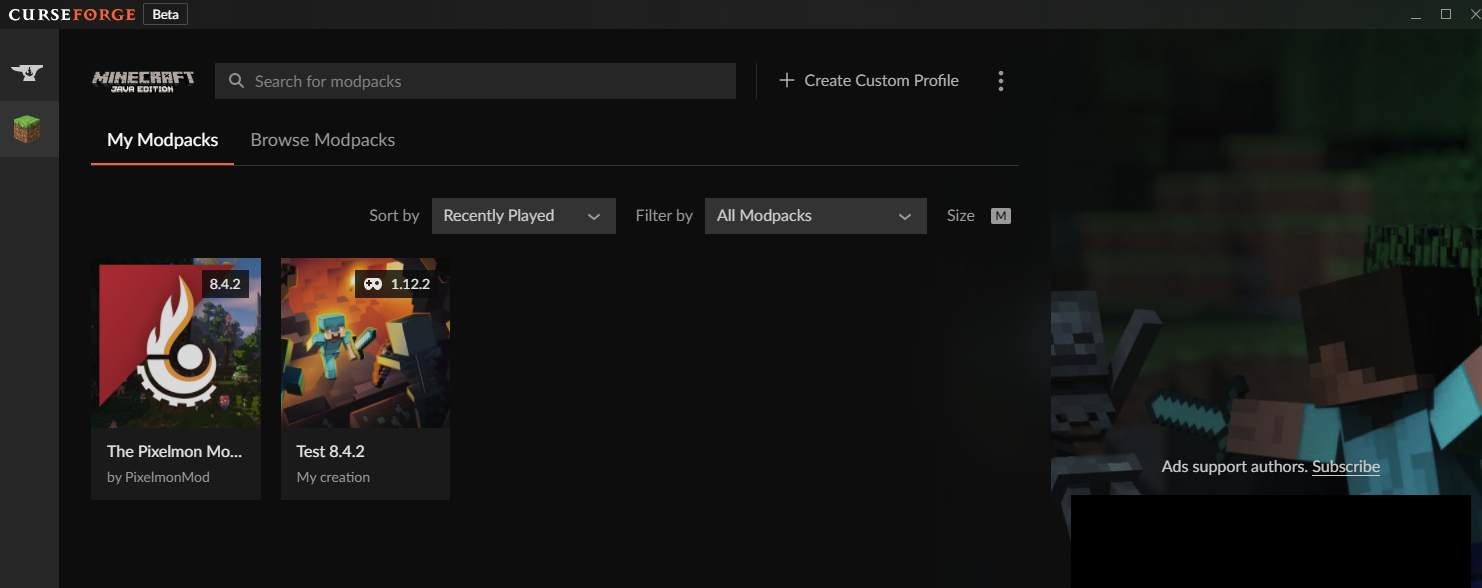Click the magnifier icon in search bar
The image size is (1482, 588).
coord(237,81)
